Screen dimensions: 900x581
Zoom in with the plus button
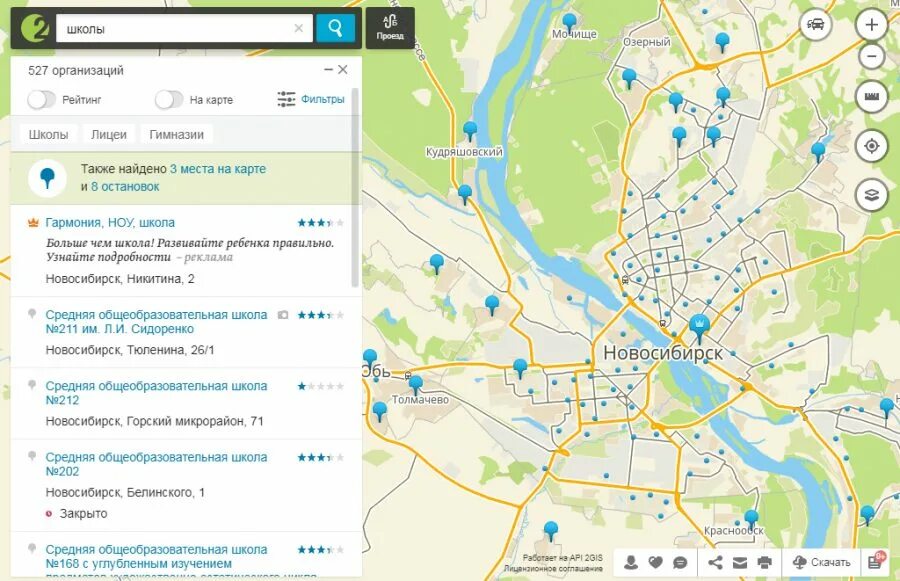871,25
